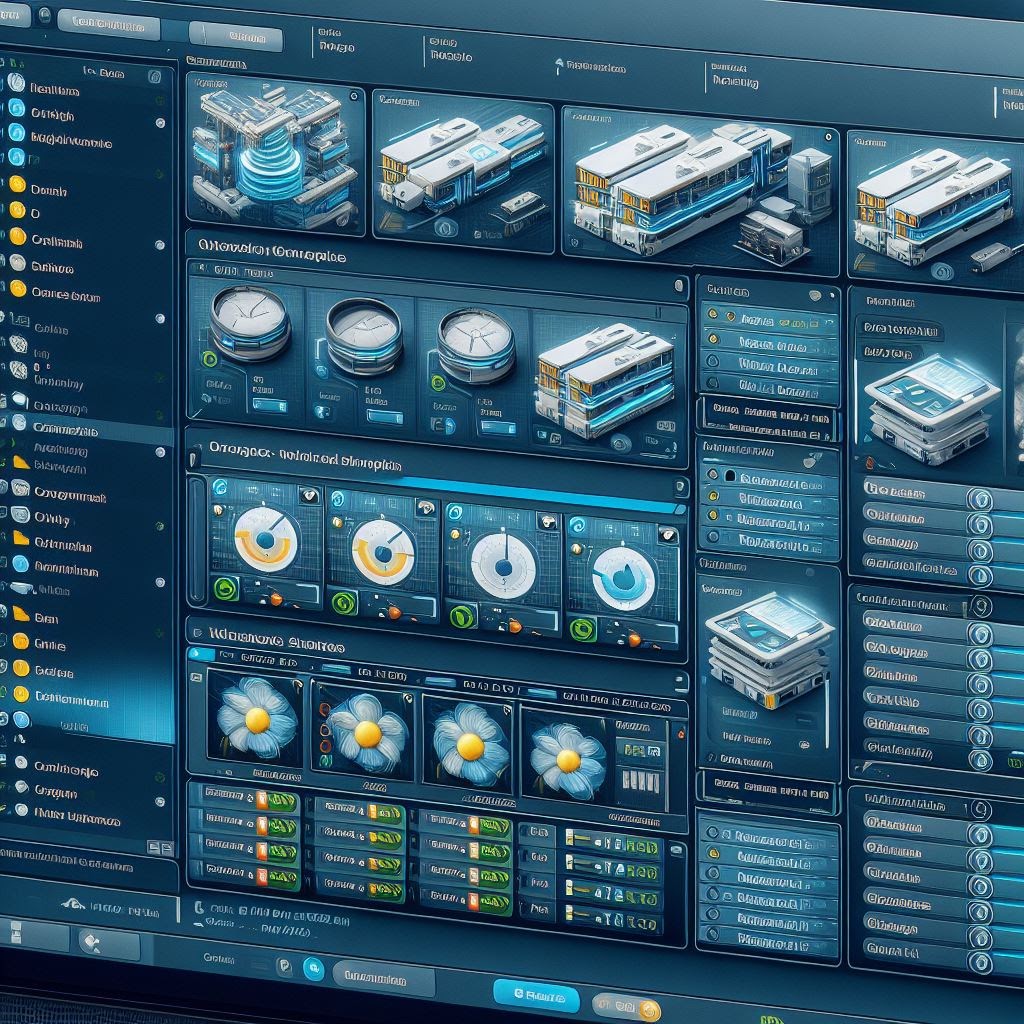Screen dimensions: 1024x1024
Task: Select the middle round gauge in the gauges panel
Action: point(363,335)
